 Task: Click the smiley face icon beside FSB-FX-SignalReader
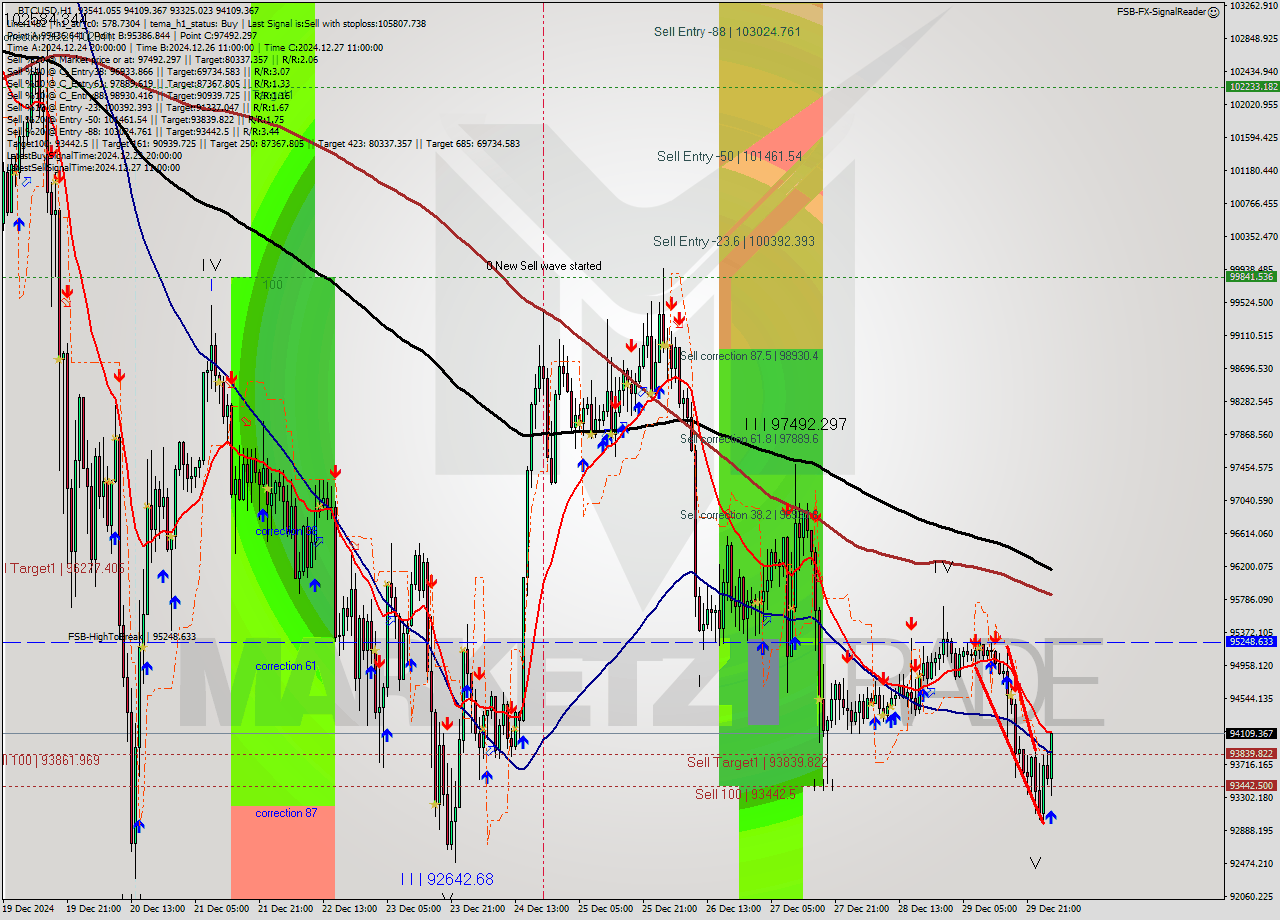(1213, 12)
